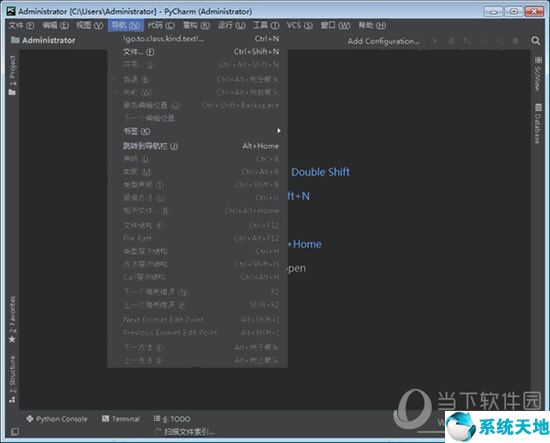Image resolution: width=550 pixels, height=443 pixels.
Task: Open the 工具 (T) menu
Action: [x=266, y=25]
